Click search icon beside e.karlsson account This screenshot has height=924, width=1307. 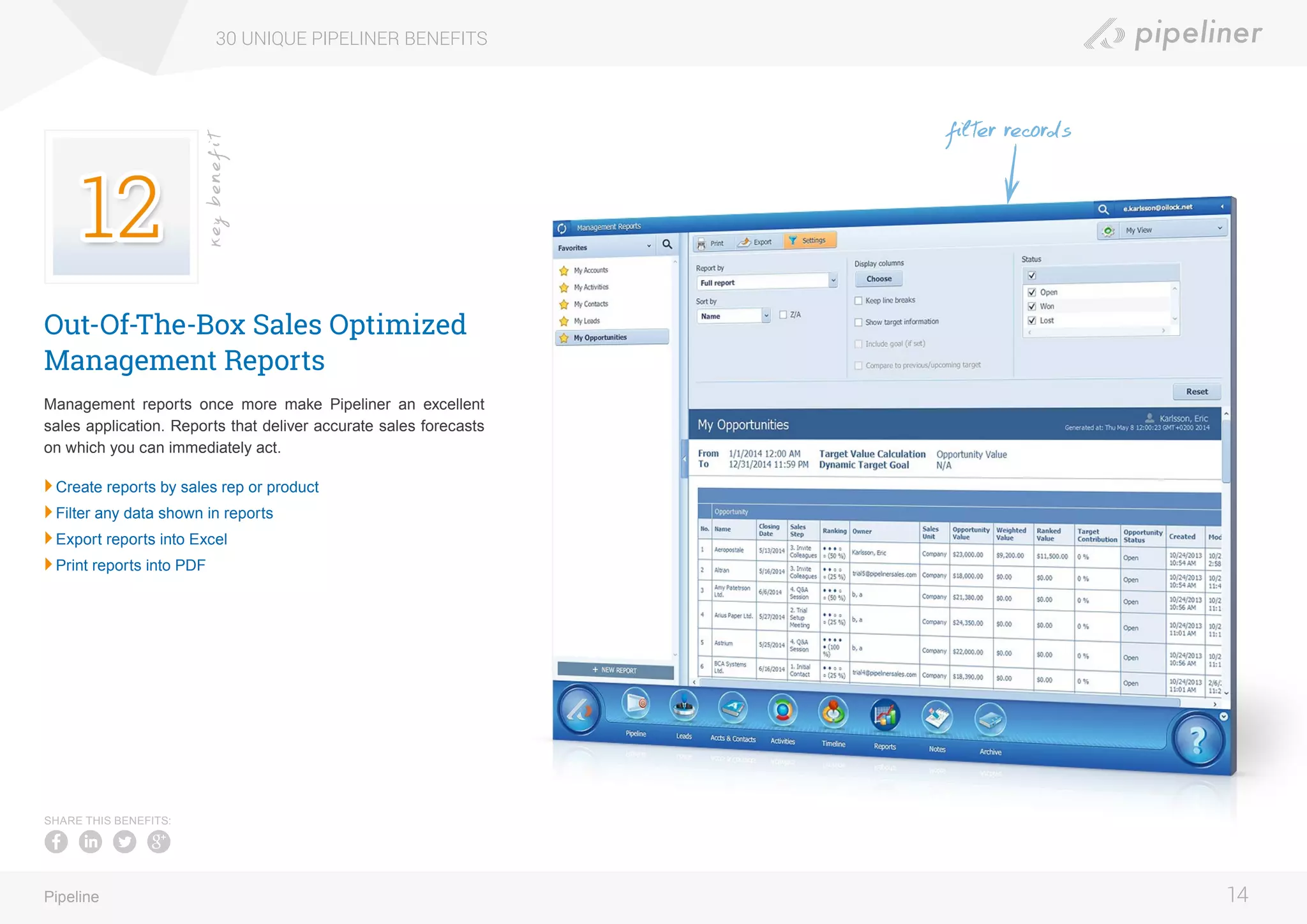coord(1103,209)
